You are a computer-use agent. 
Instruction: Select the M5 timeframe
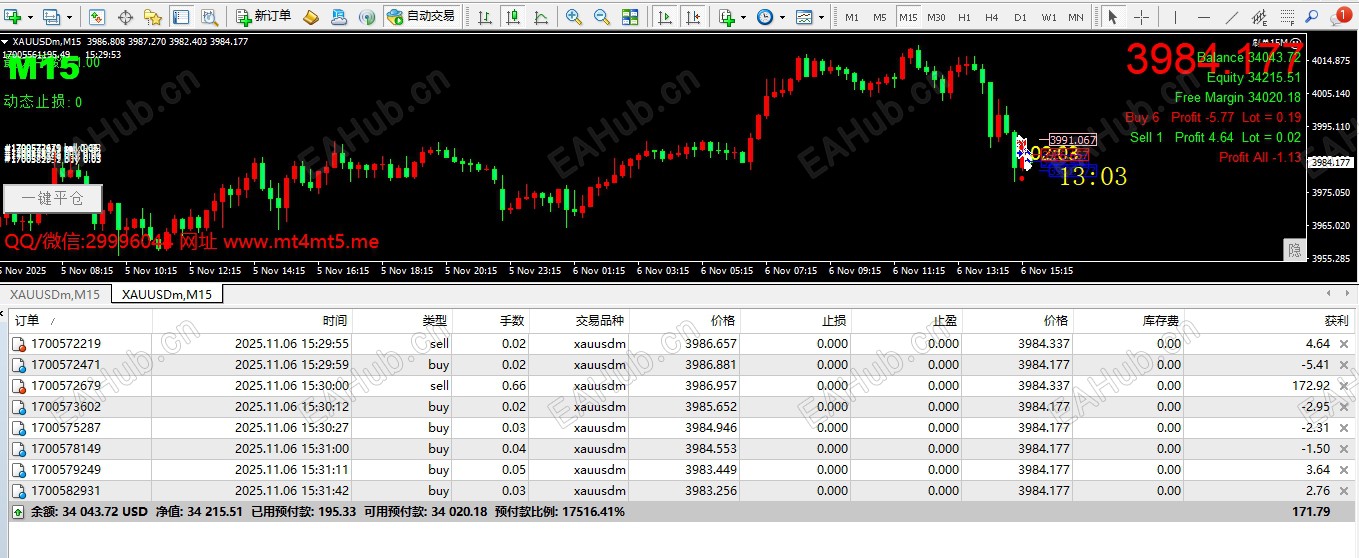click(879, 17)
